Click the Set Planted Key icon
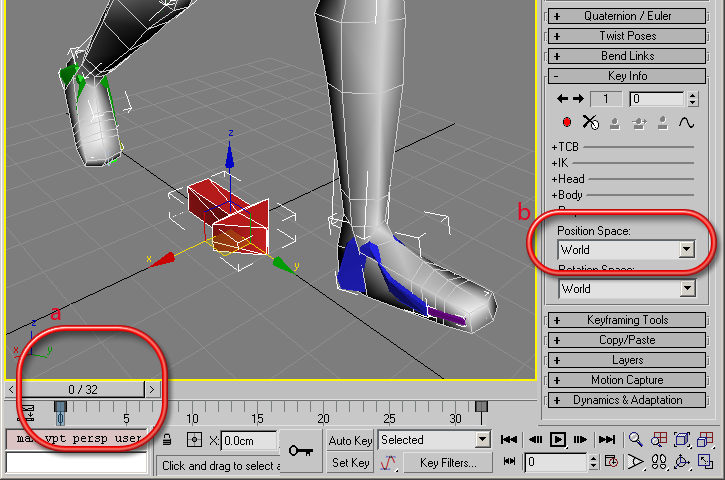This screenshot has width=725, height=480. coord(614,123)
